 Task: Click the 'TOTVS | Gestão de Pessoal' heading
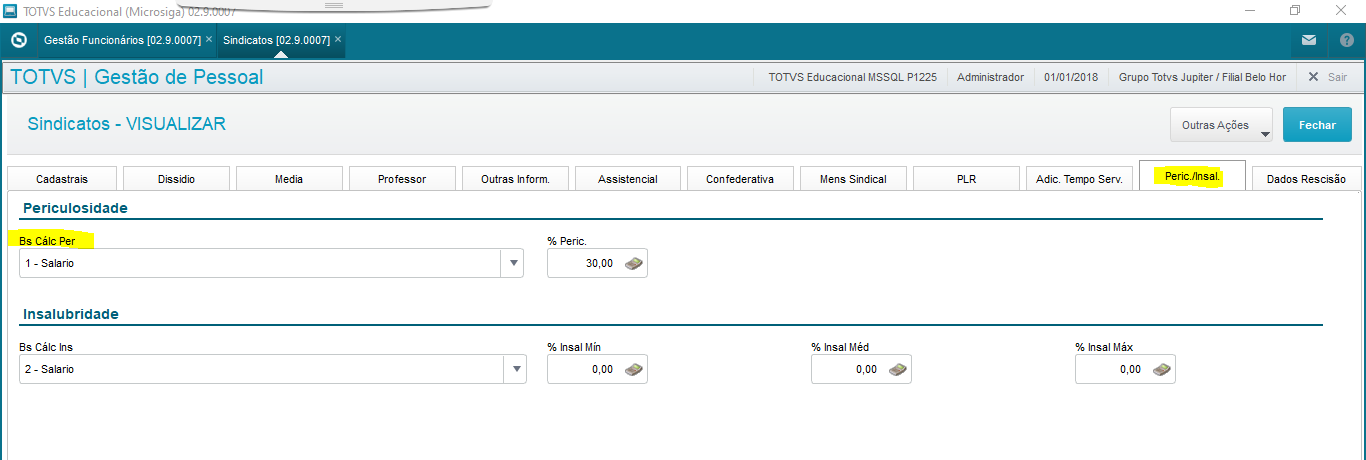click(x=136, y=77)
